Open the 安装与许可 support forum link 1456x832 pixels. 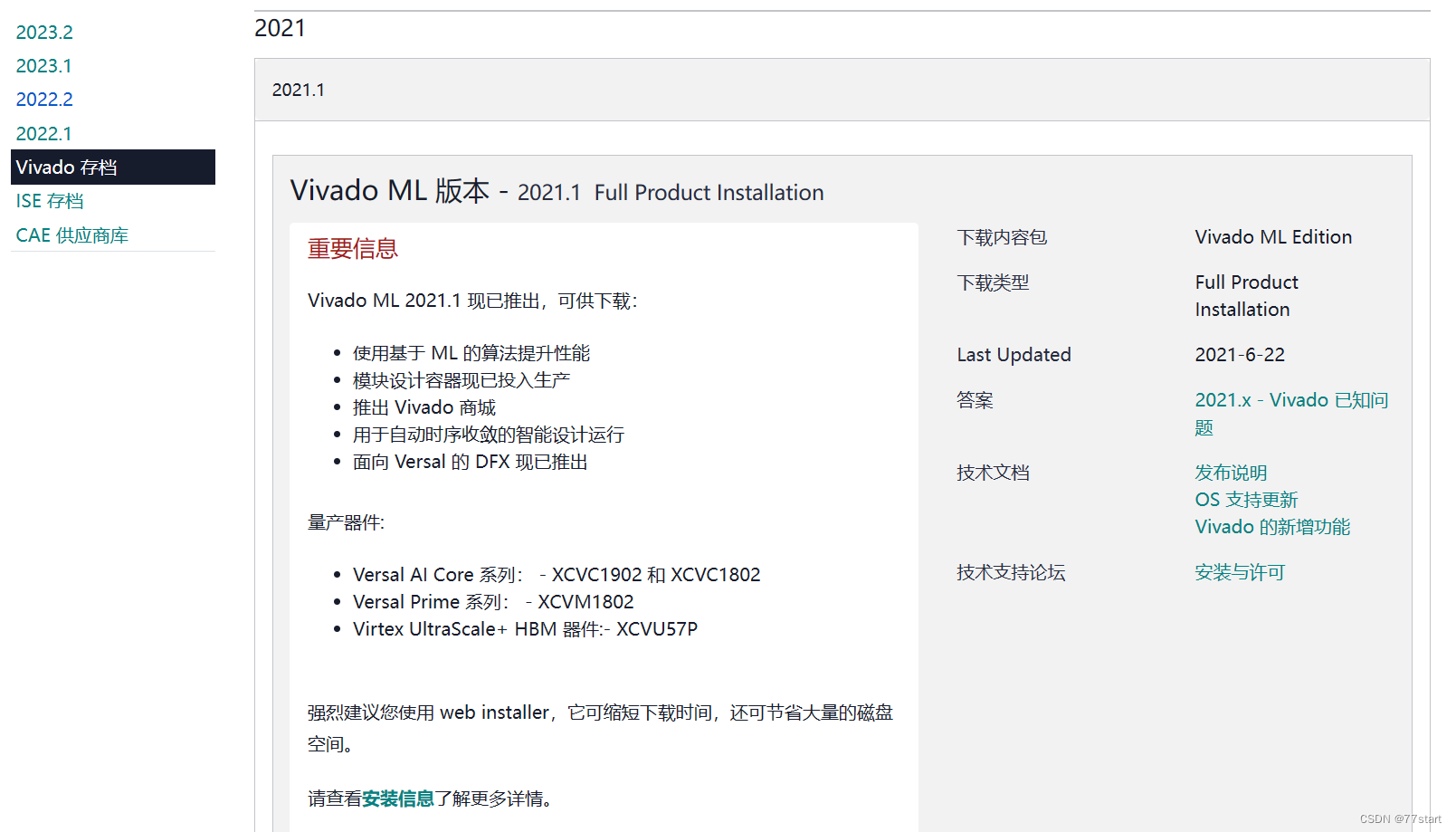click(1240, 571)
